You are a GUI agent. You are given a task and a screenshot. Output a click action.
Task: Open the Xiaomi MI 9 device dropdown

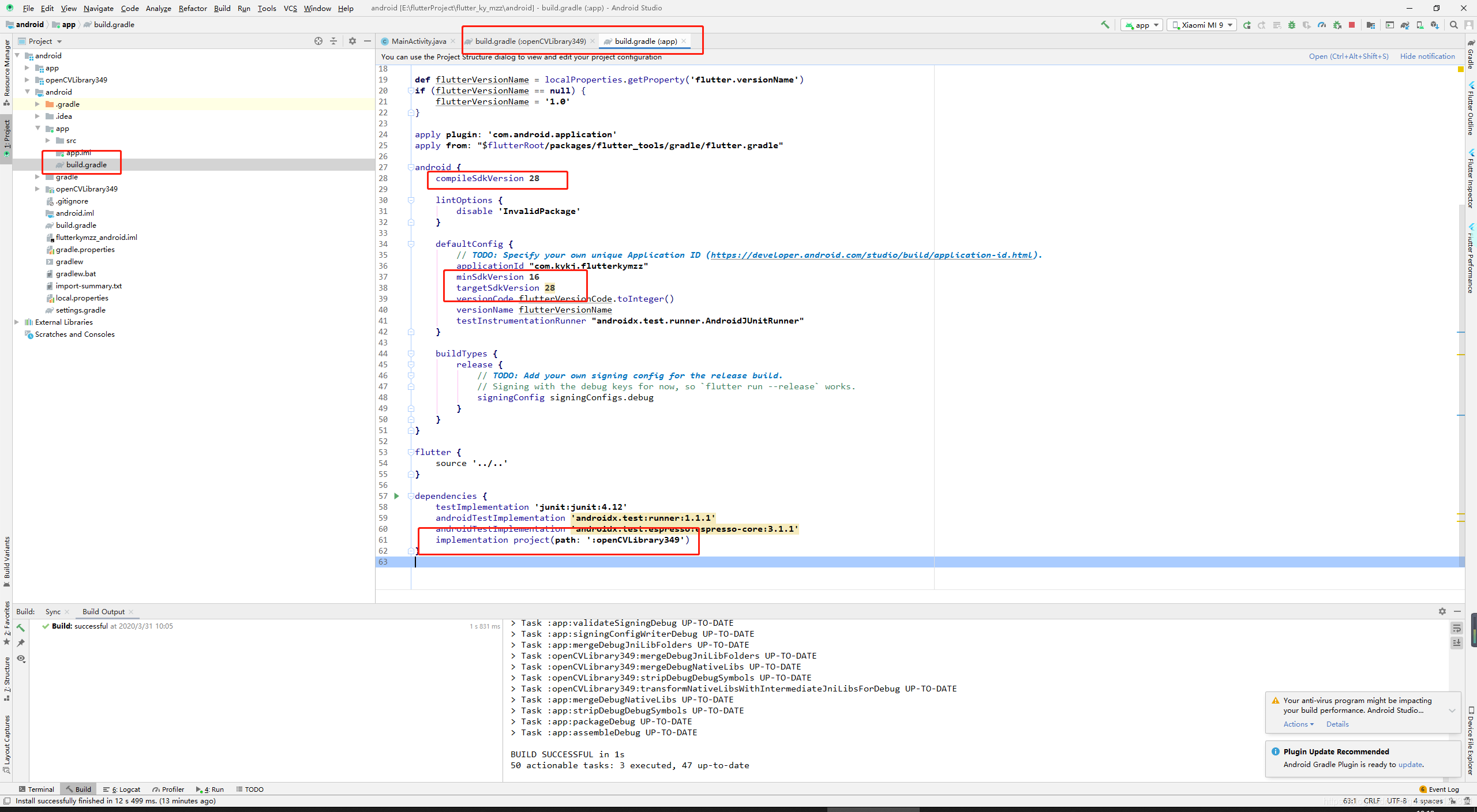click(1201, 25)
